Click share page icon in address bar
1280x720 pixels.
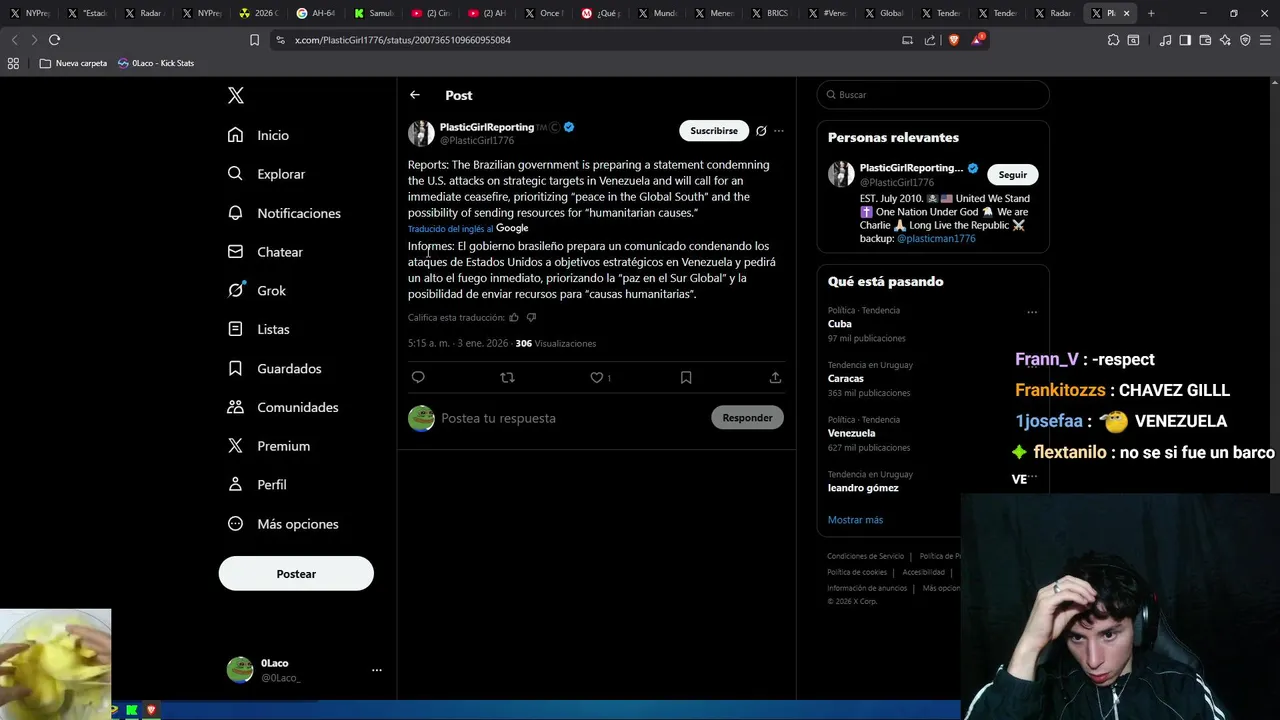(930, 40)
